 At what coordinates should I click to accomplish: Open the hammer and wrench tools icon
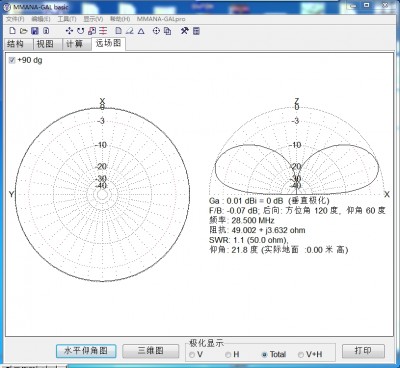pyautogui.click(x=185, y=31)
